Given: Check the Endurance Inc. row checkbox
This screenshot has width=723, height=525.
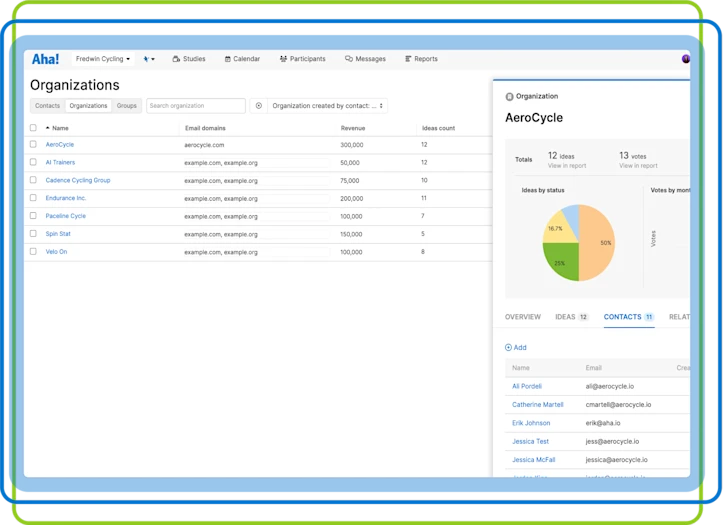Looking at the screenshot, I should click(33, 198).
